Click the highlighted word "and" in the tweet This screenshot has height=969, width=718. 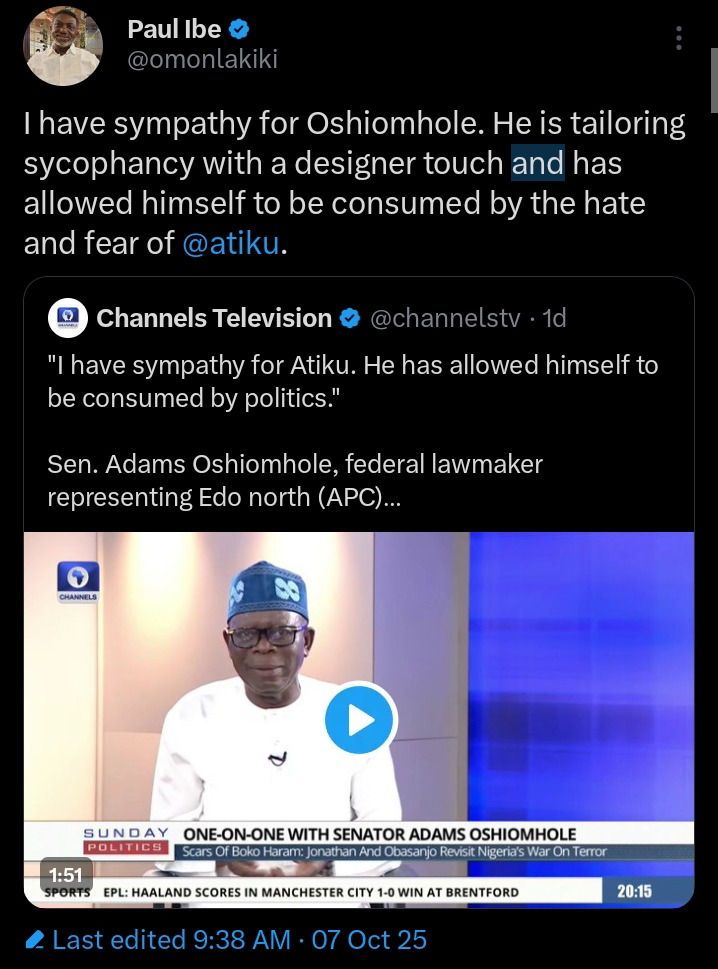tap(538, 162)
